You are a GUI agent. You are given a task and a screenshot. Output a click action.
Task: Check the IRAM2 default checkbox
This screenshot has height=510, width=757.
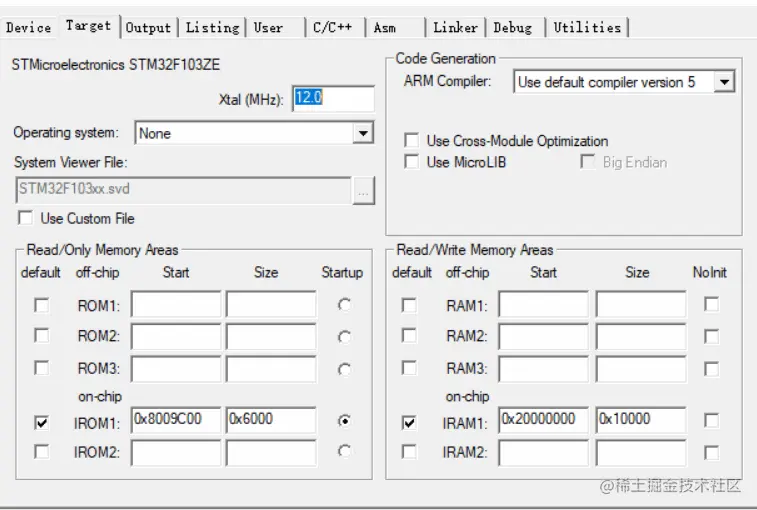[x=409, y=452]
